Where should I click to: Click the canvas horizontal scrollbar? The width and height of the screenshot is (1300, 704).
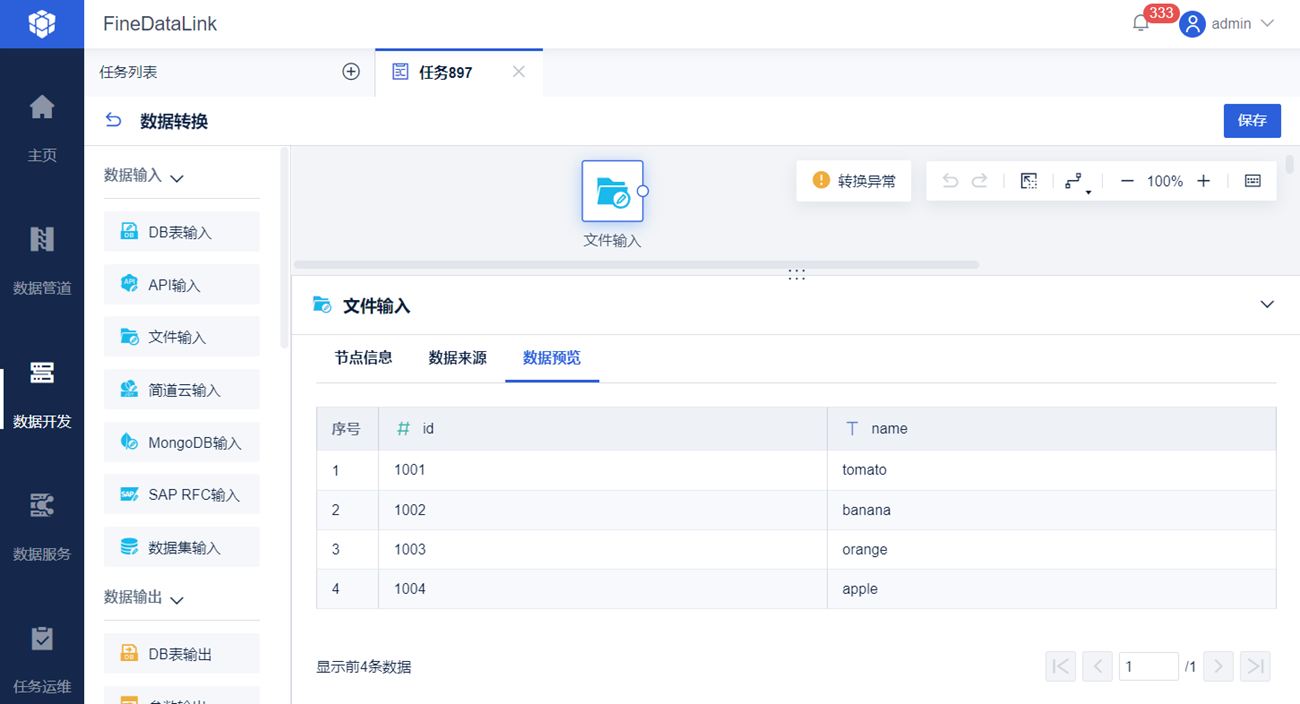(636, 265)
